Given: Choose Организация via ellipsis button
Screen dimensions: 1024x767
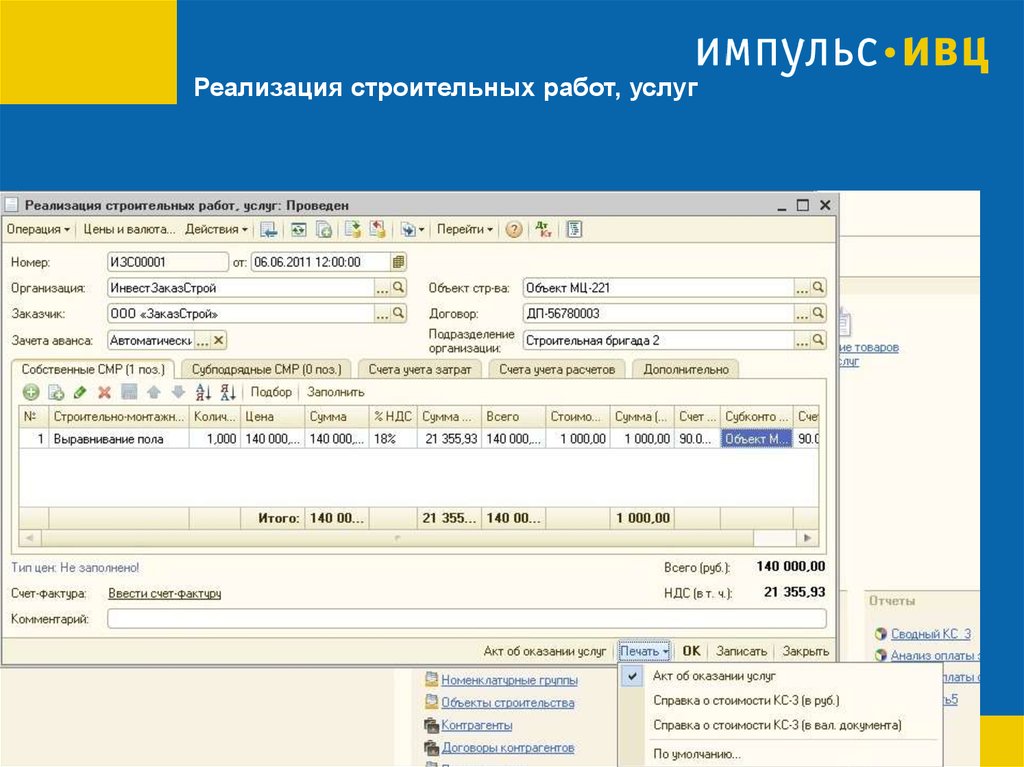Looking at the screenshot, I should pos(382,288).
